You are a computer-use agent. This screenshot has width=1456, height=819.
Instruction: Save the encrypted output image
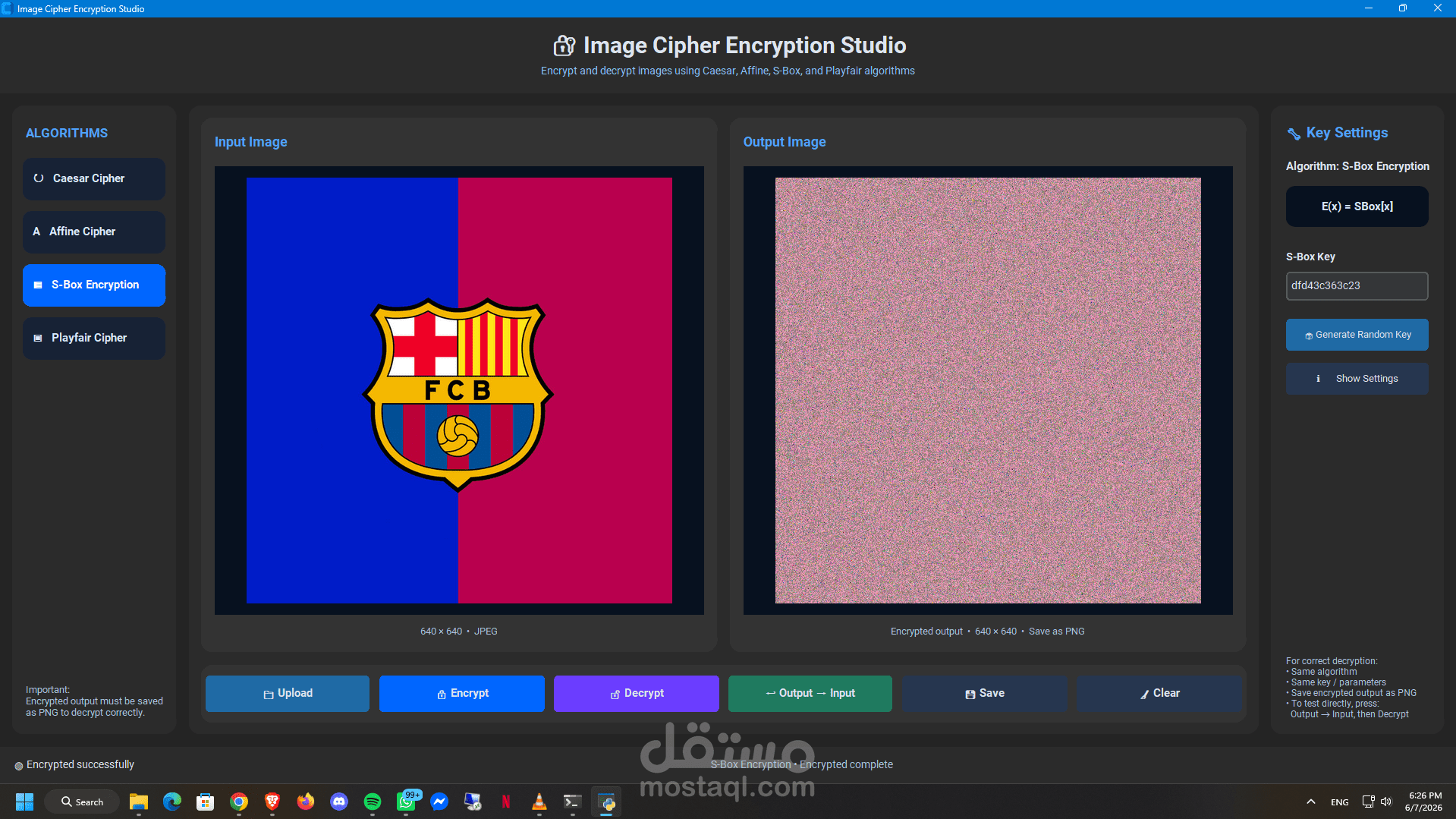(x=985, y=694)
